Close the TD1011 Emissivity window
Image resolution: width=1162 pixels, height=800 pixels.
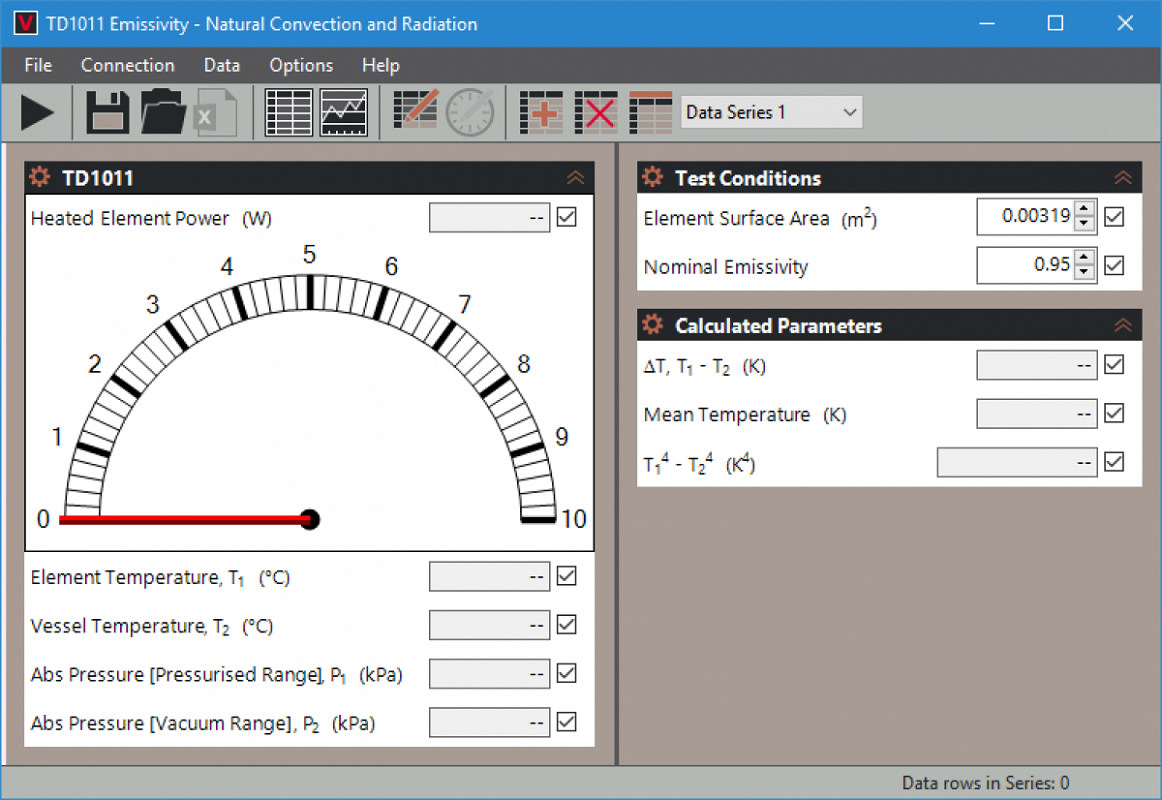1125,24
